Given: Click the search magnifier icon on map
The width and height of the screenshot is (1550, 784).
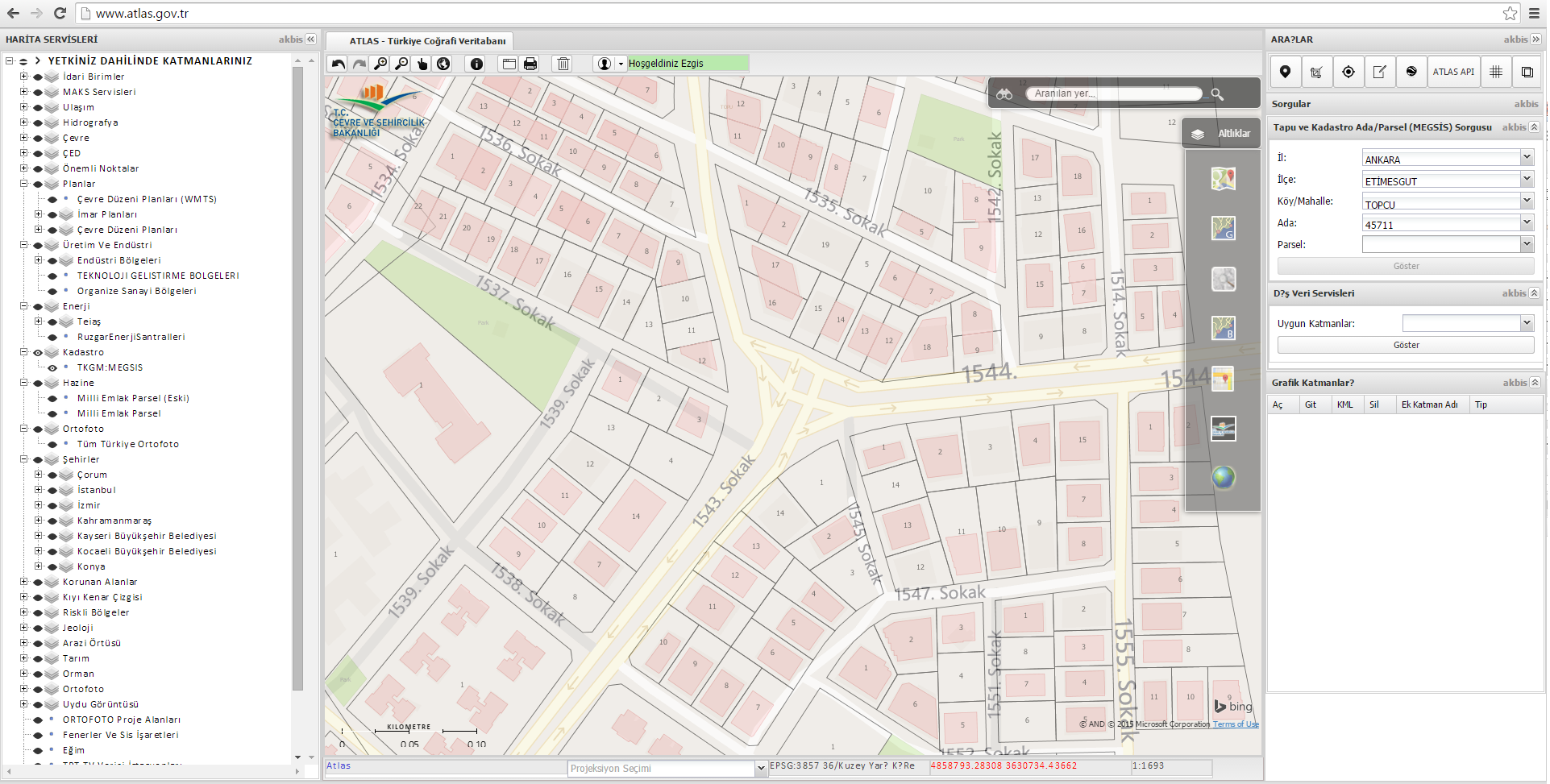Looking at the screenshot, I should pos(1217,94).
